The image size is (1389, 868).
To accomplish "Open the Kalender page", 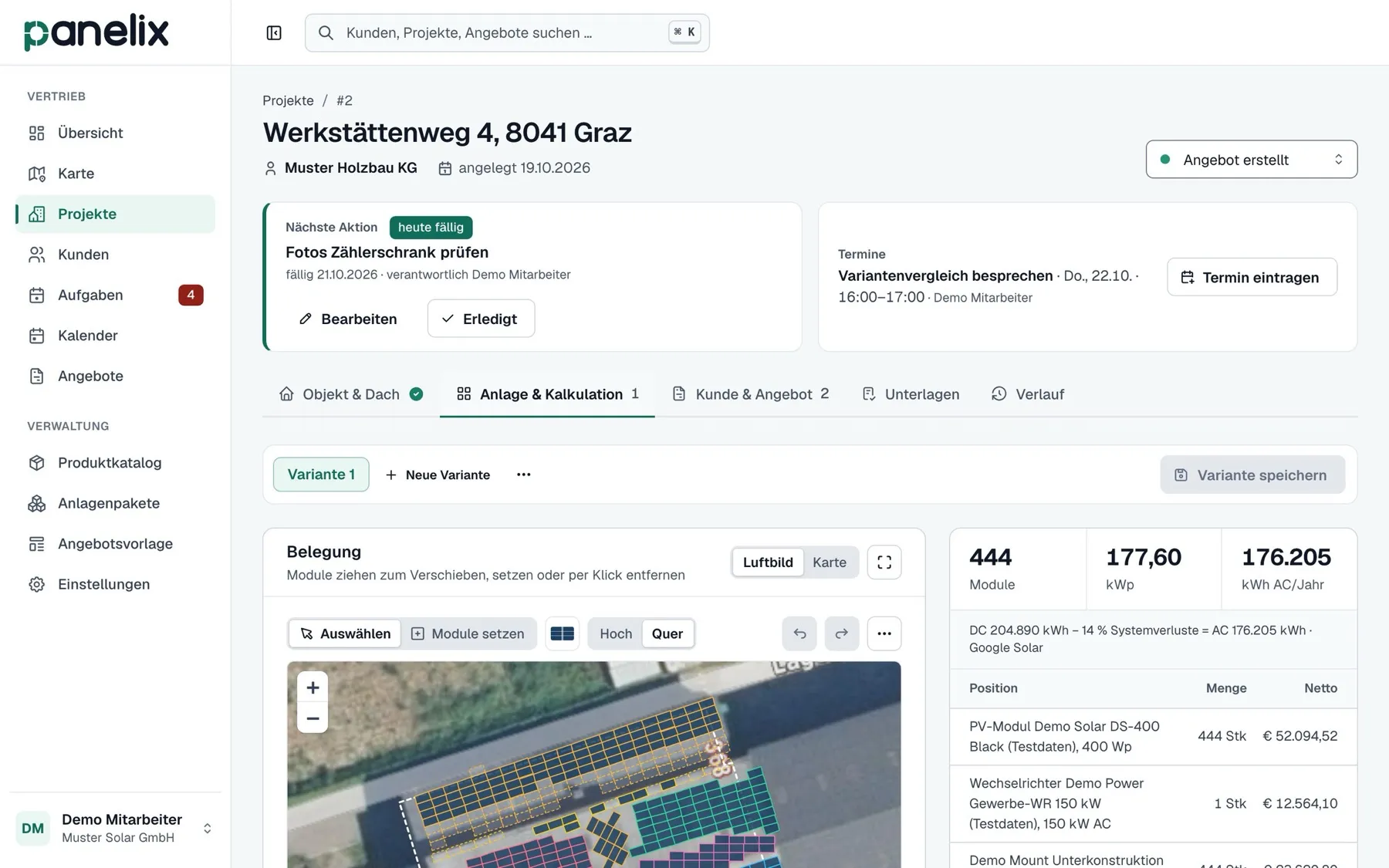I will [x=115, y=336].
